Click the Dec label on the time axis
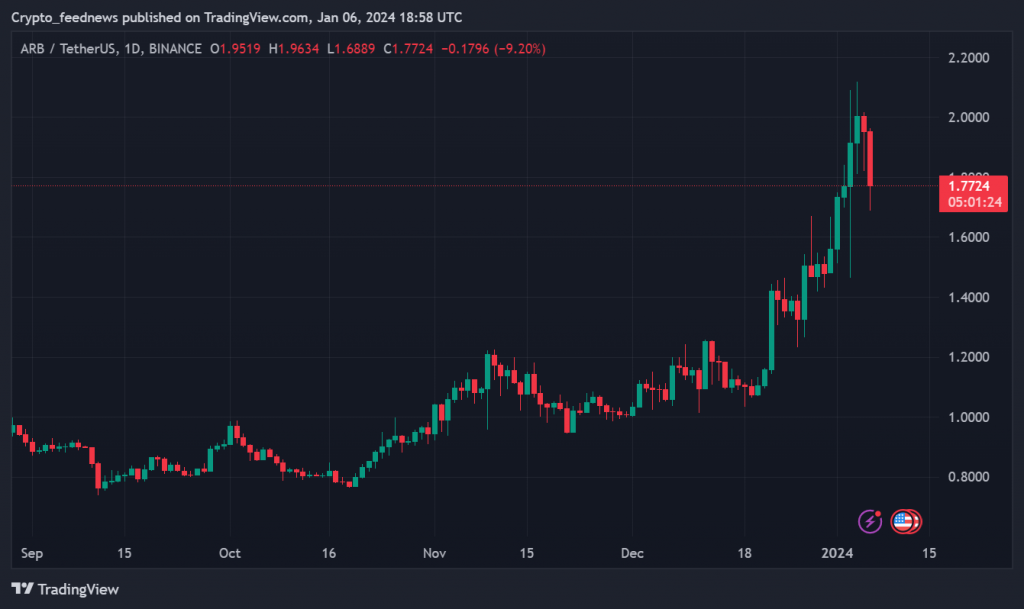 click(x=631, y=552)
